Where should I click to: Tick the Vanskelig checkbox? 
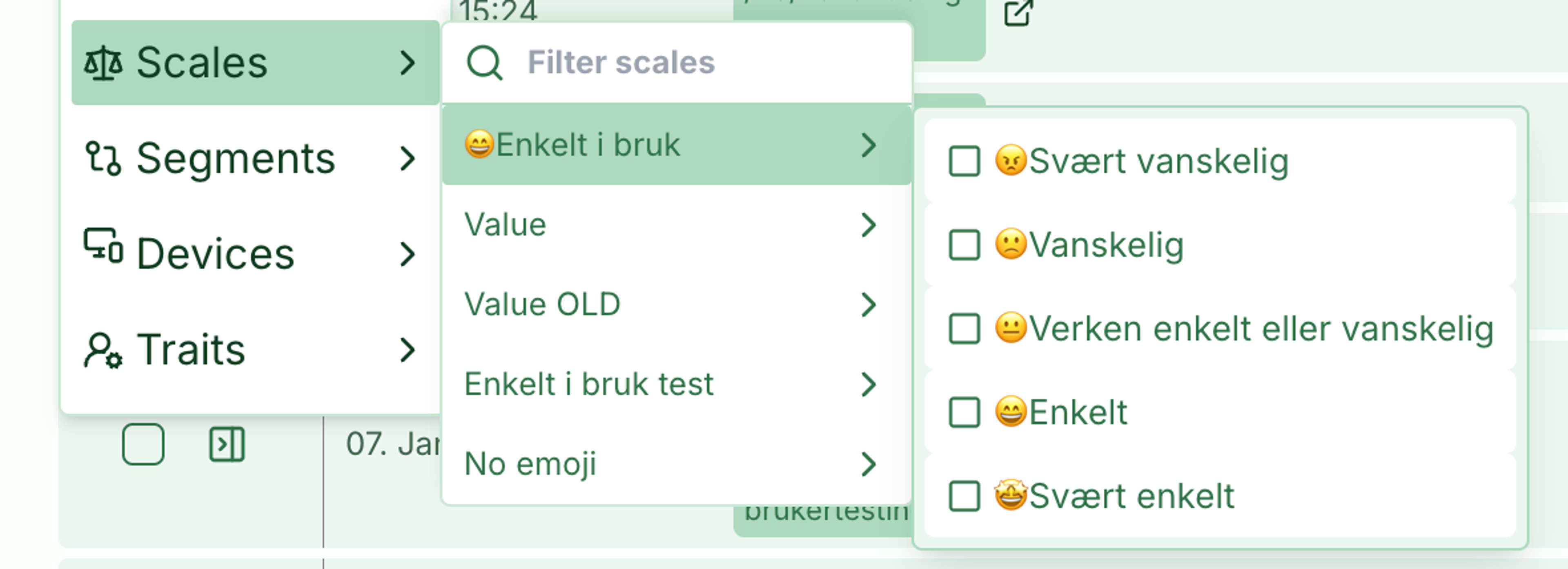(x=964, y=245)
